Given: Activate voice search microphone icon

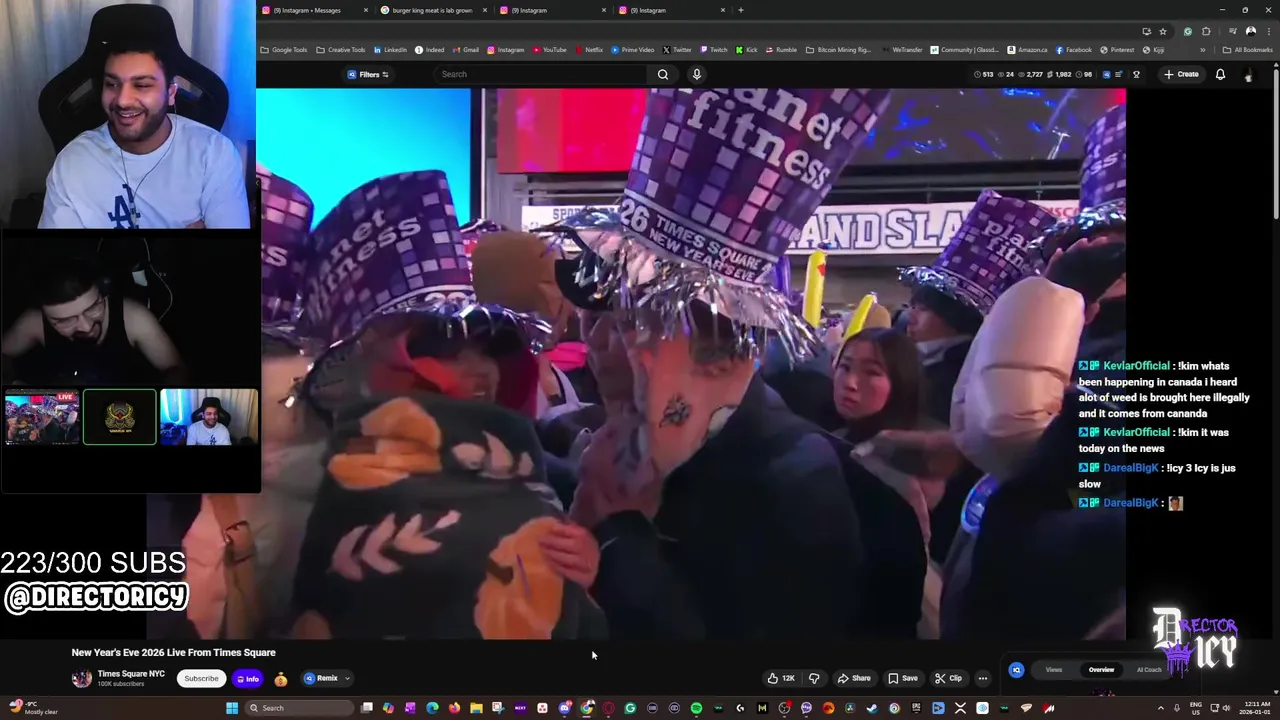Looking at the screenshot, I should [x=697, y=74].
